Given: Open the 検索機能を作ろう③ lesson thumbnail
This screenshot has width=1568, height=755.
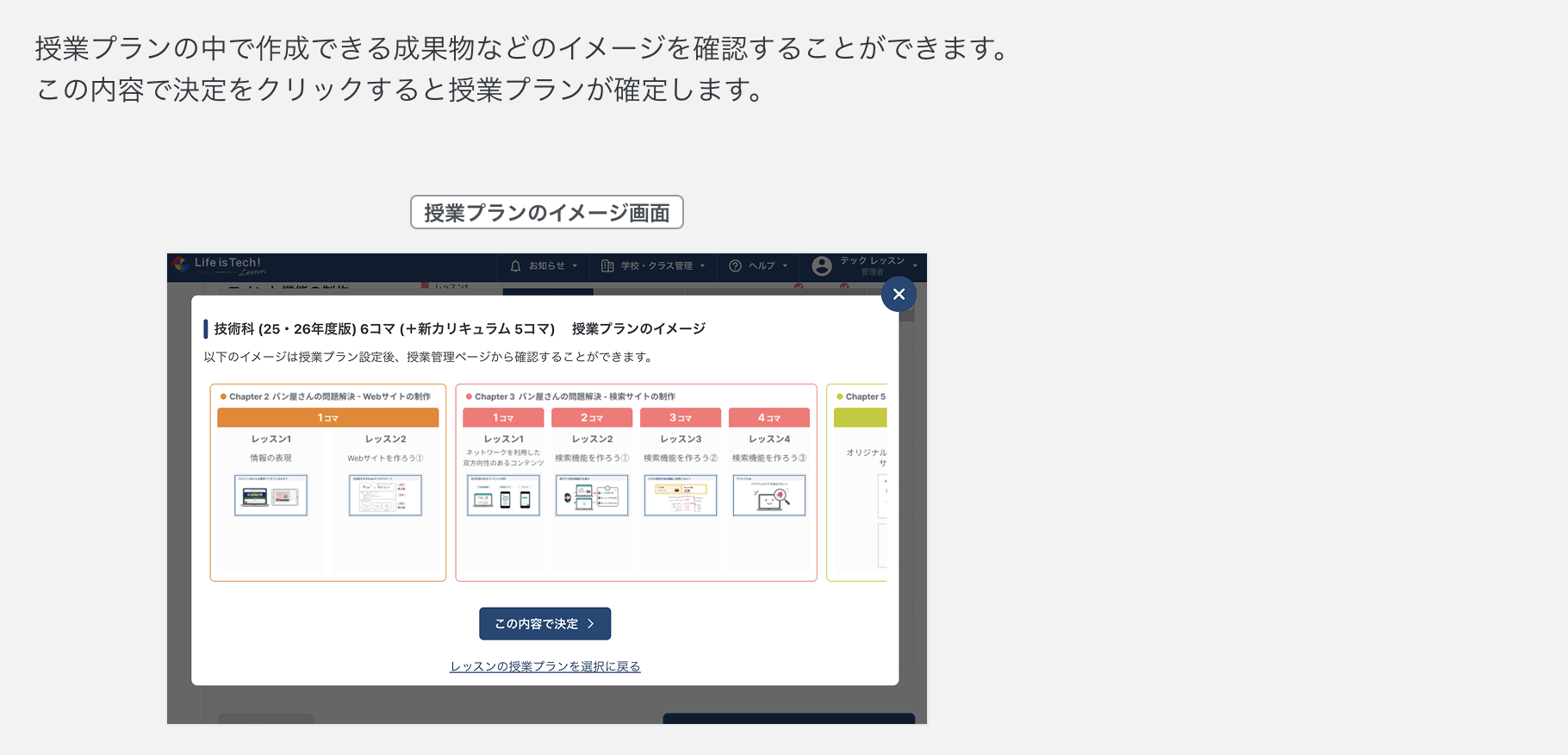Looking at the screenshot, I should click(x=769, y=496).
